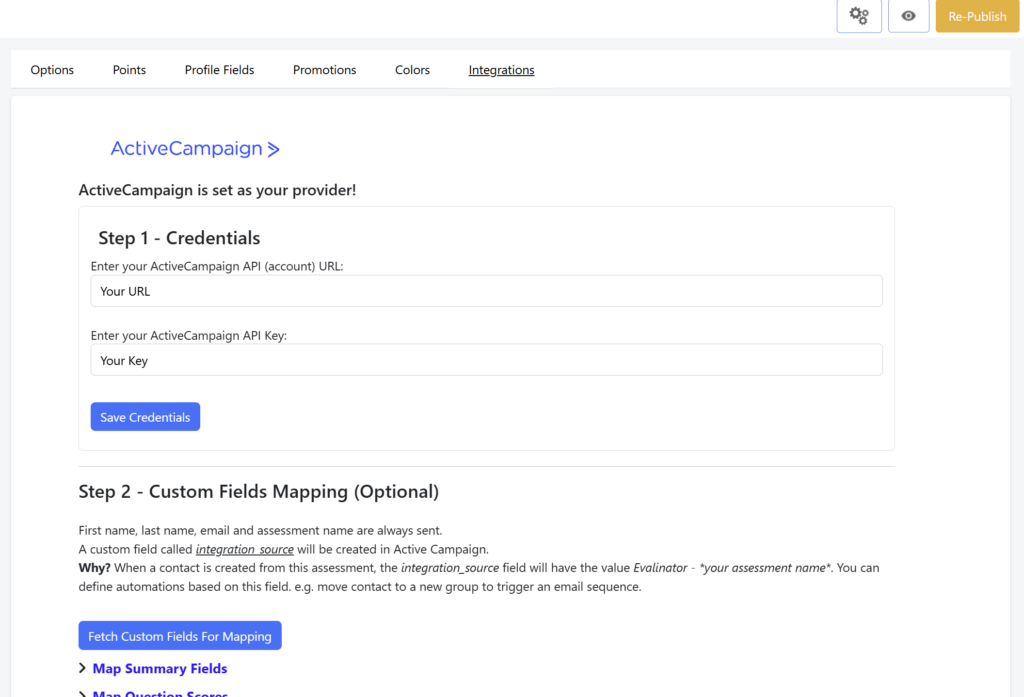Switch to the Points tab

(129, 70)
